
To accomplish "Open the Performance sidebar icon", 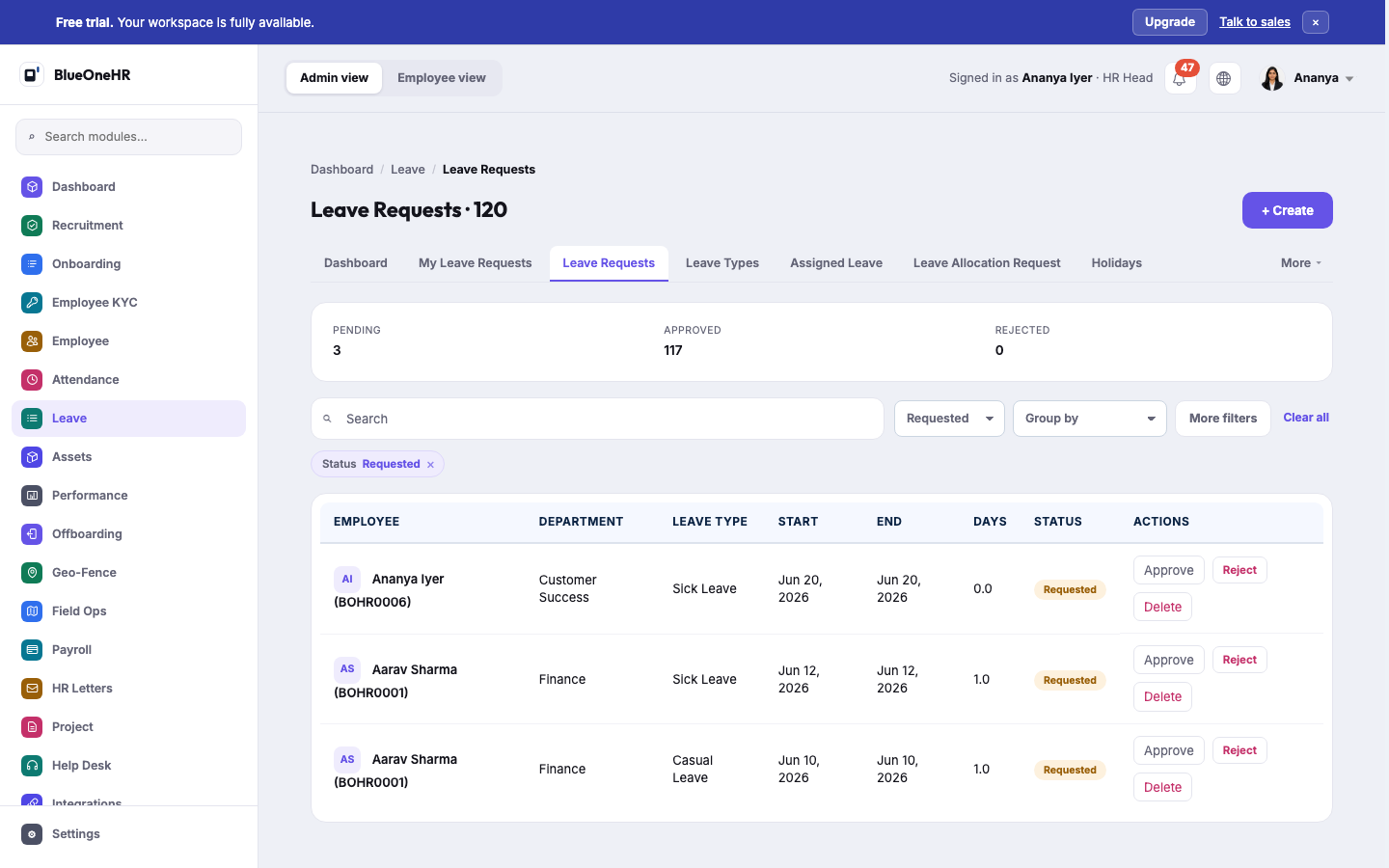I will tap(32, 495).
